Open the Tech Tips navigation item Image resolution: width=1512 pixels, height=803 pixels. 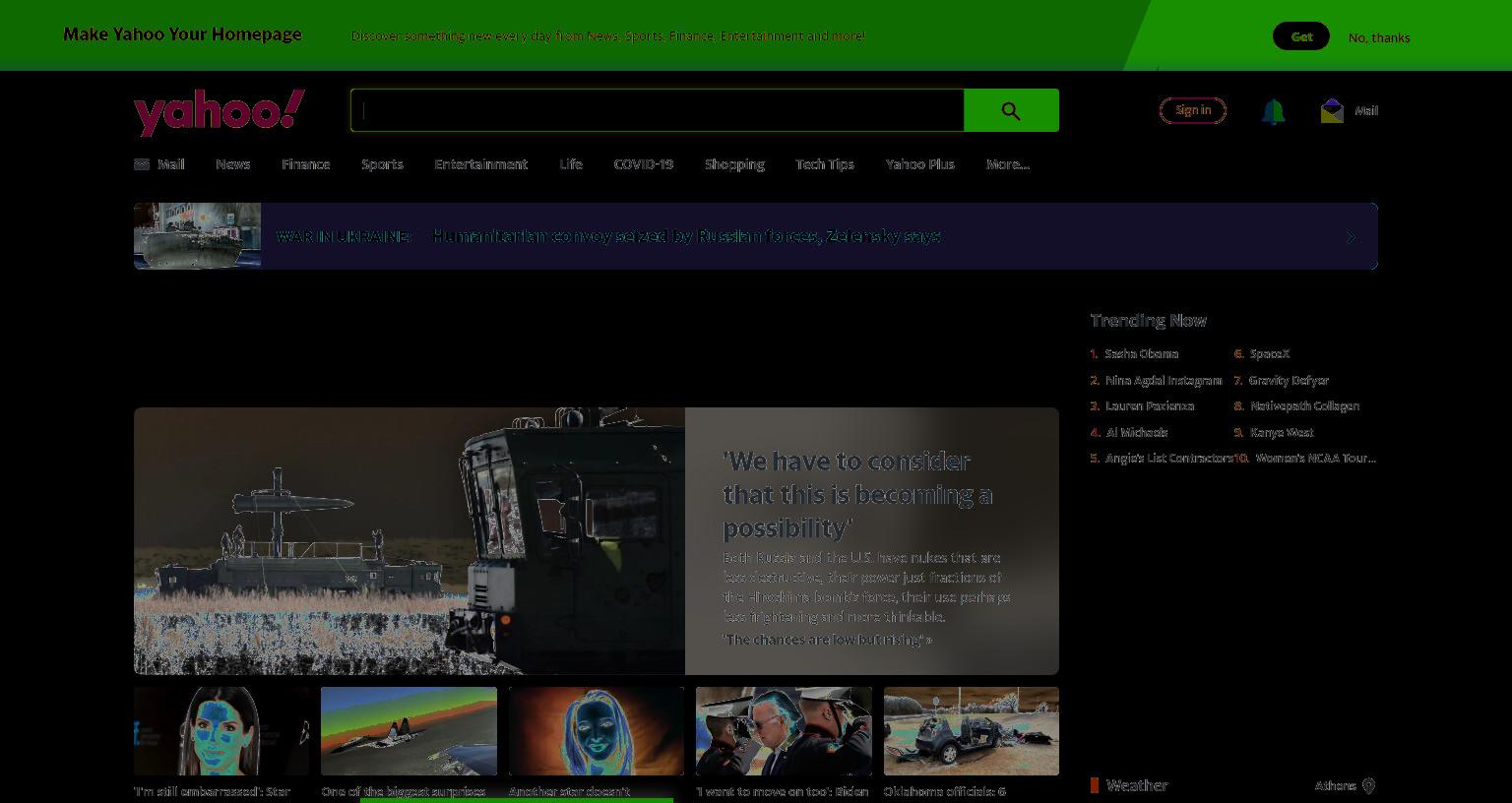tap(825, 164)
